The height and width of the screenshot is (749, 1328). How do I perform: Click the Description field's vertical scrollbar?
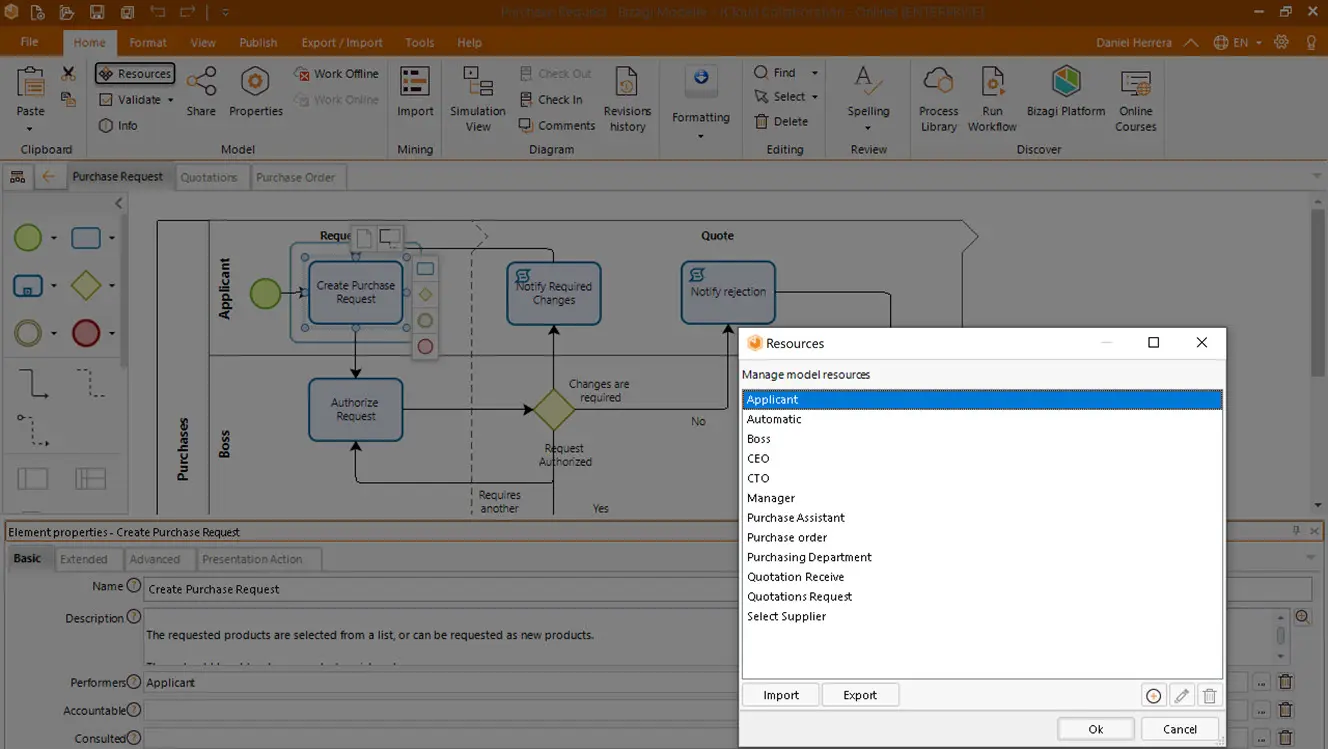[1280, 636]
